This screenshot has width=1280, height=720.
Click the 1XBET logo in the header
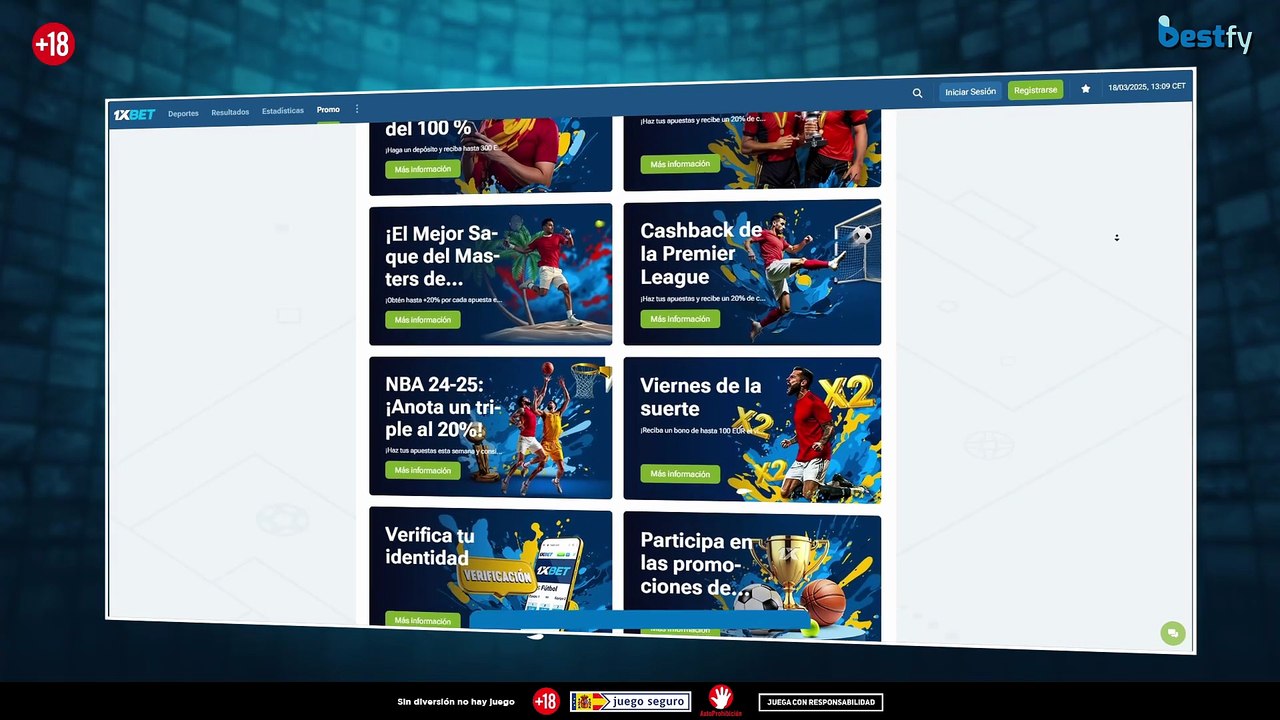click(134, 114)
